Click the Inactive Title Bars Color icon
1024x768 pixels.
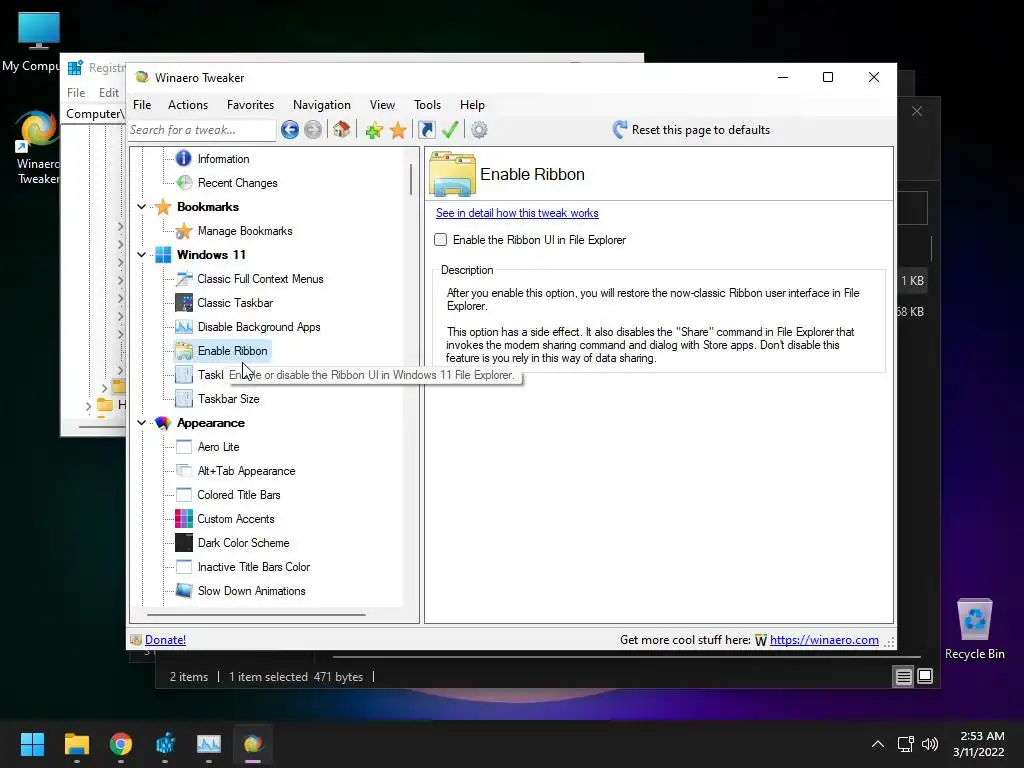(x=184, y=567)
